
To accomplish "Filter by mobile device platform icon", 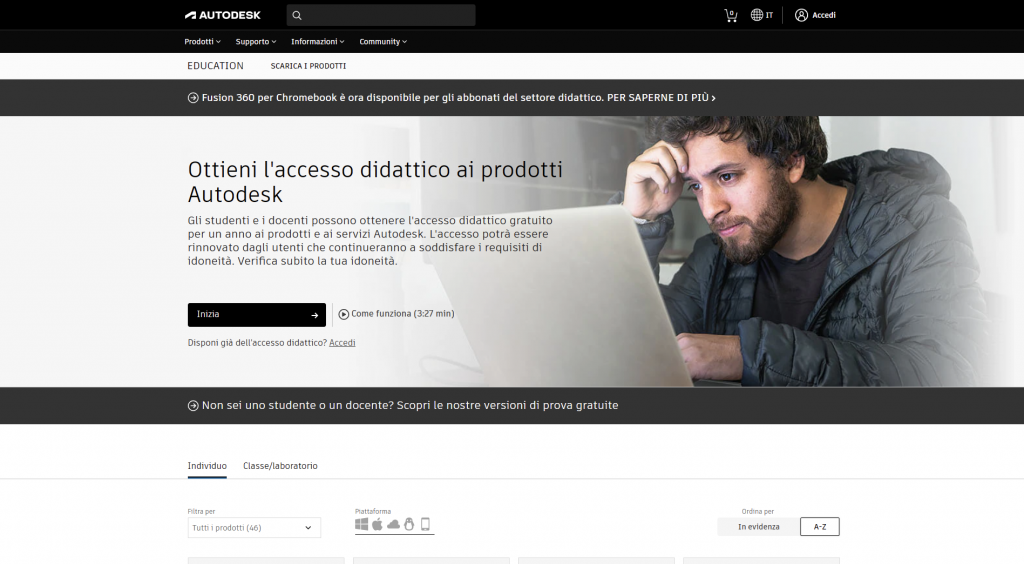I will (x=425, y=524).
